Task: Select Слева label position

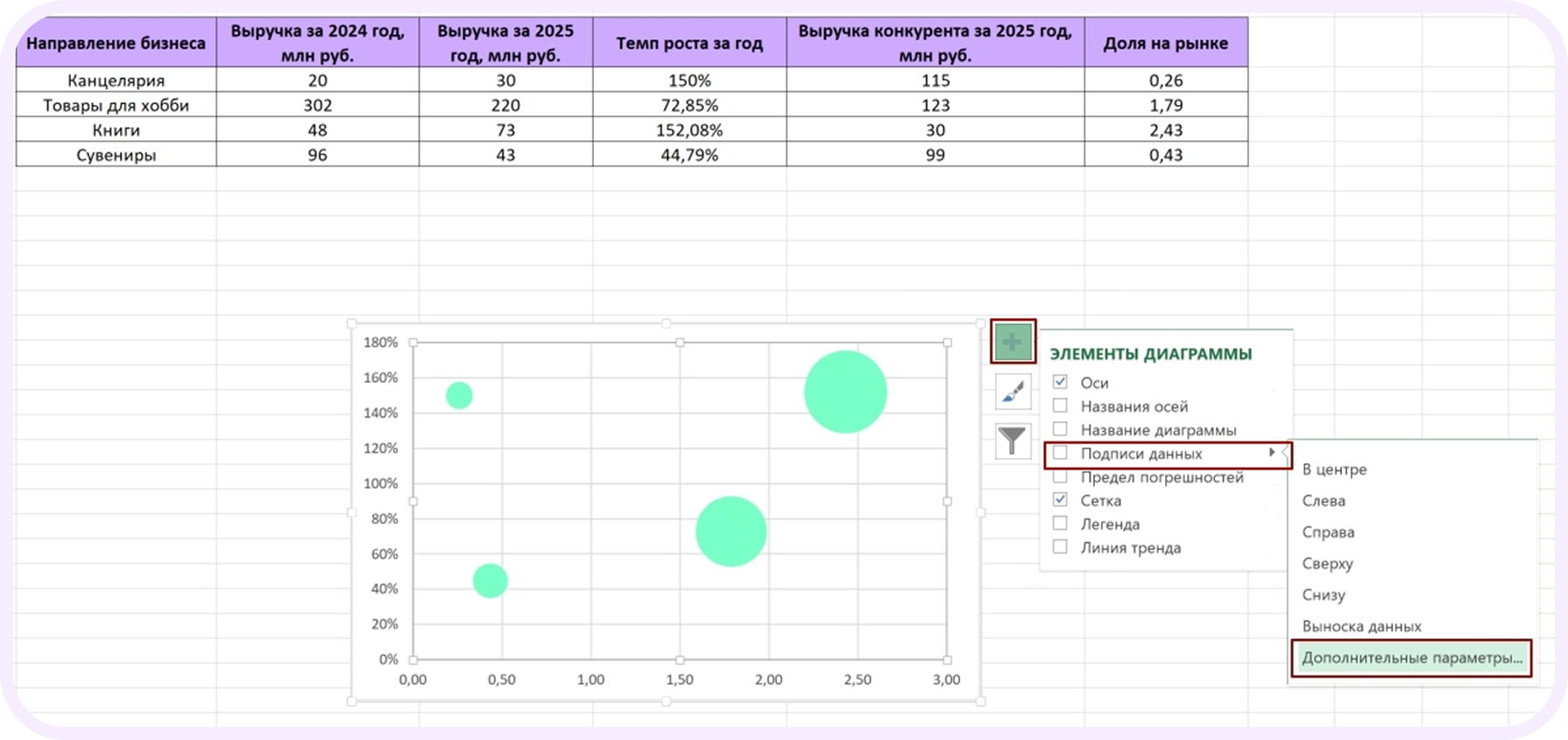Action: [1324, 501]
